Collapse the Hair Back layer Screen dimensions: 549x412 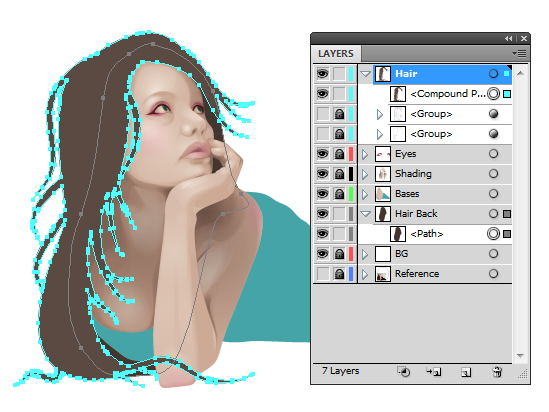pyautogui.click(x=366, y=214)
